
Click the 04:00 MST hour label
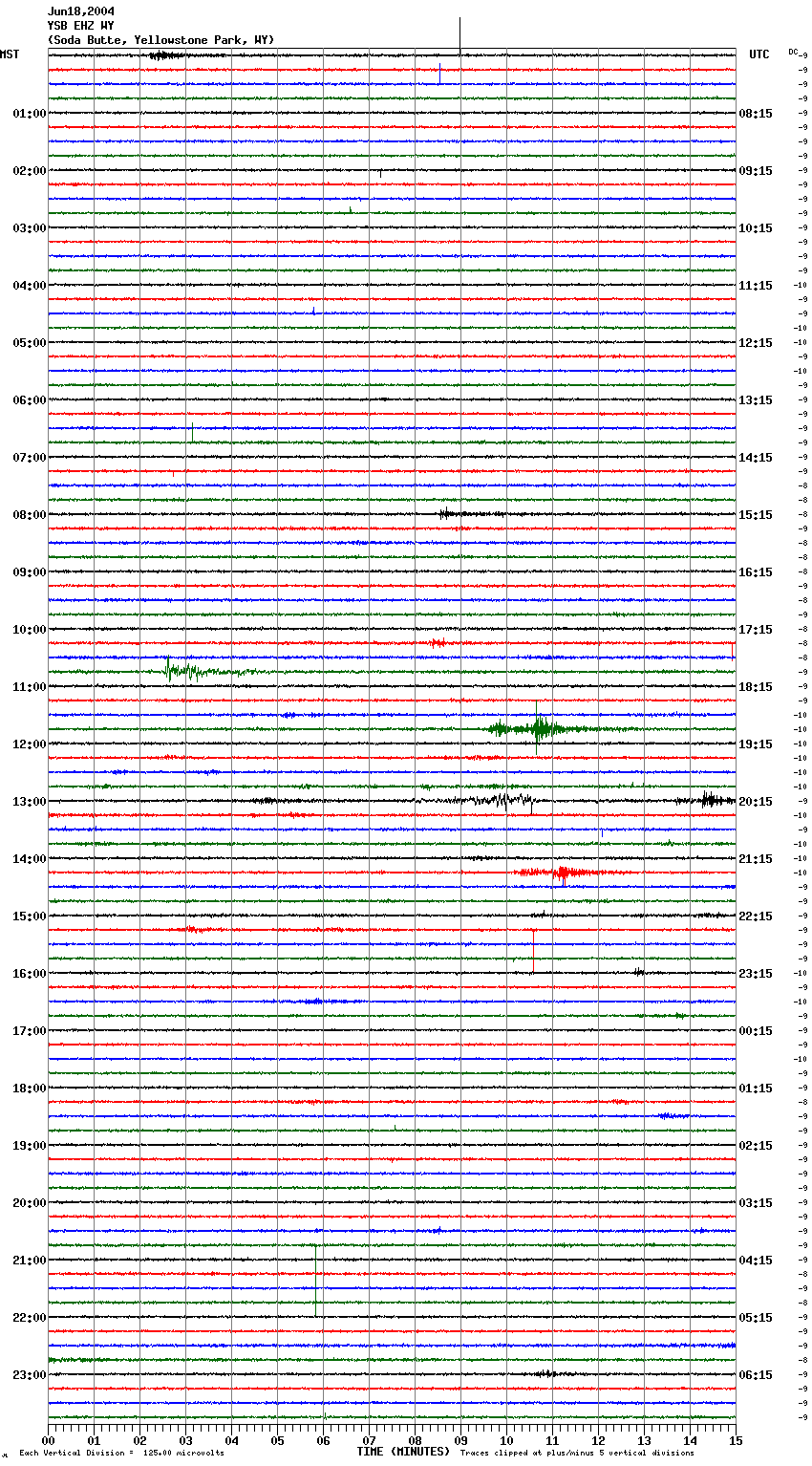(x=30, y=286)
